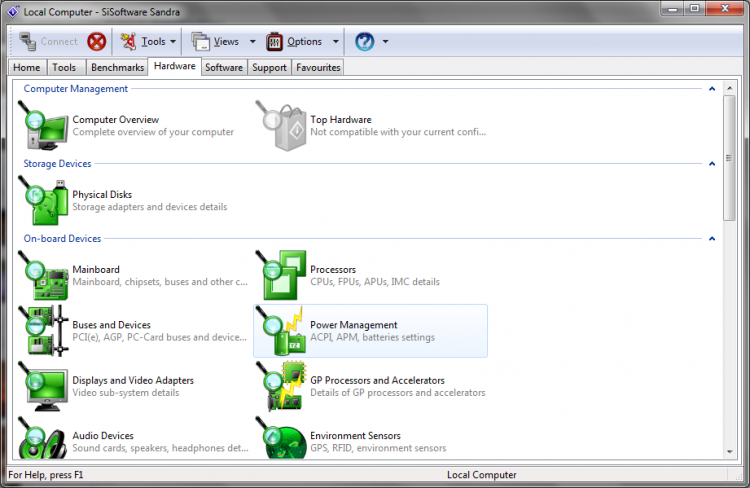This screenshot has height=488, width=750.
Task: Open the Environment Sensors icon
Action: pos(281,438)
